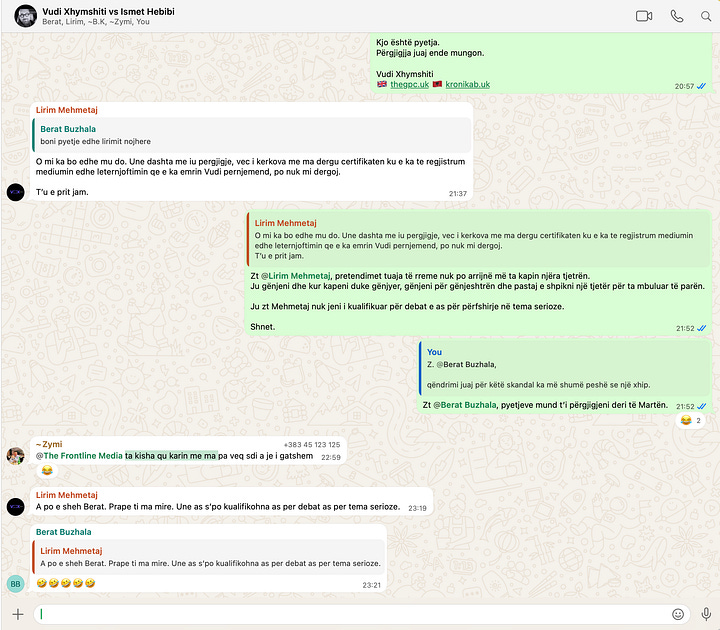Start a voice call via phone icon
Viewport: 720px width, 630px height.
coord(677,16)
